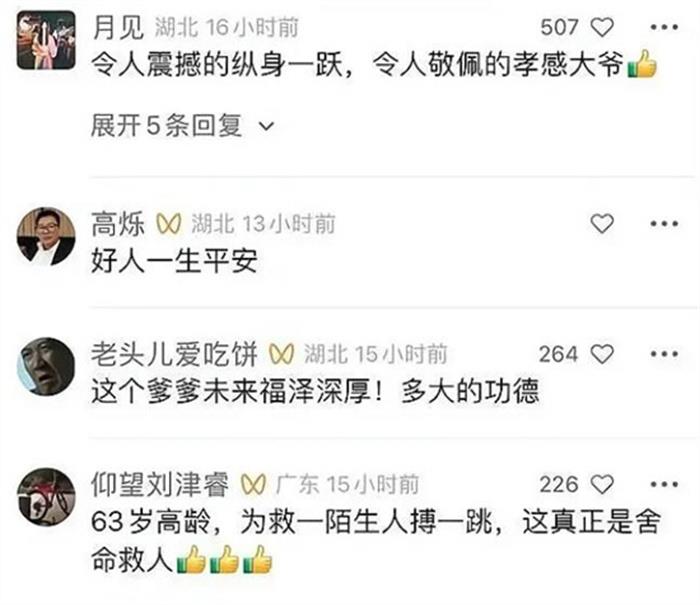Open more options for 月见's comment

[x=664, y=27]
